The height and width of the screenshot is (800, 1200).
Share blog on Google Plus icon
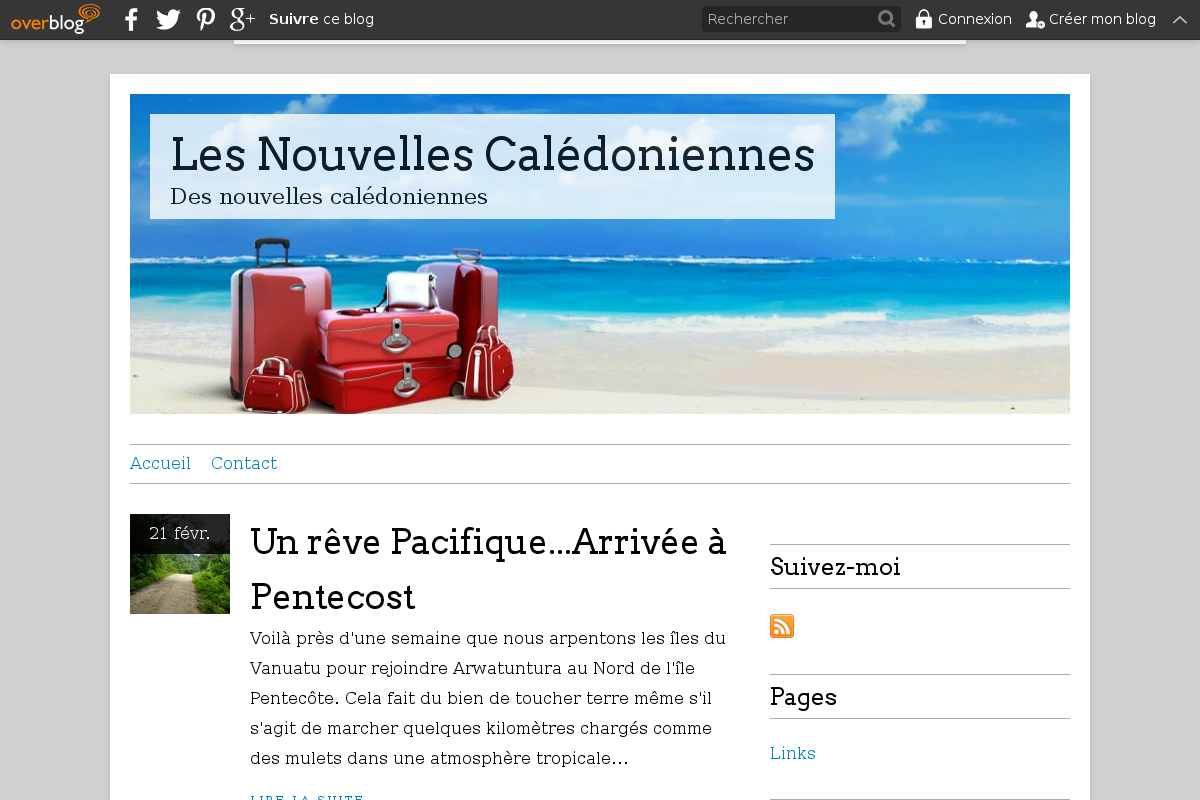[242, 19]
